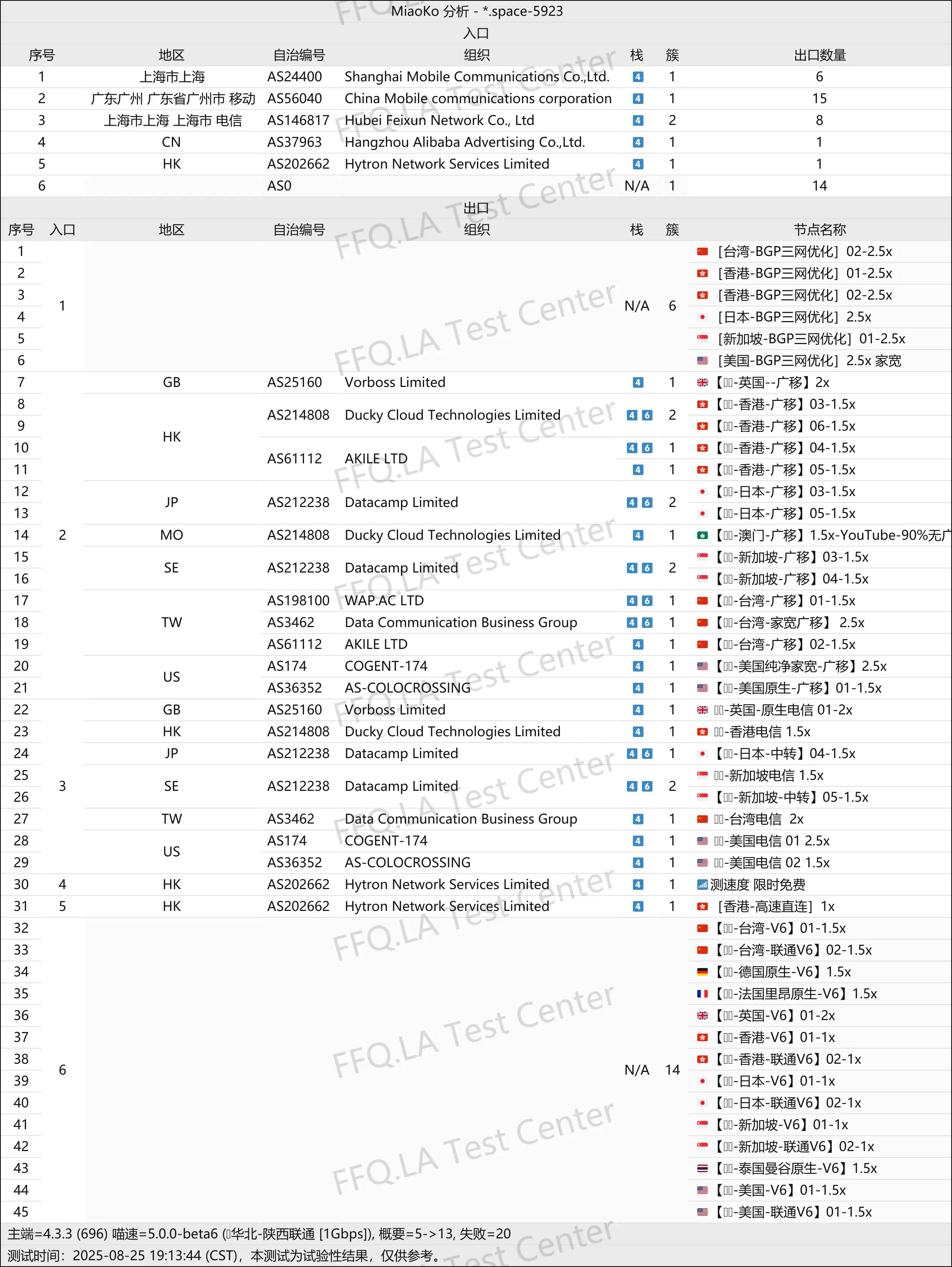Viewport: 952px width, 1267px height.
Task: Click node name '【-香港-广移】06-1.5x'
Action: (x=784, y=426)
